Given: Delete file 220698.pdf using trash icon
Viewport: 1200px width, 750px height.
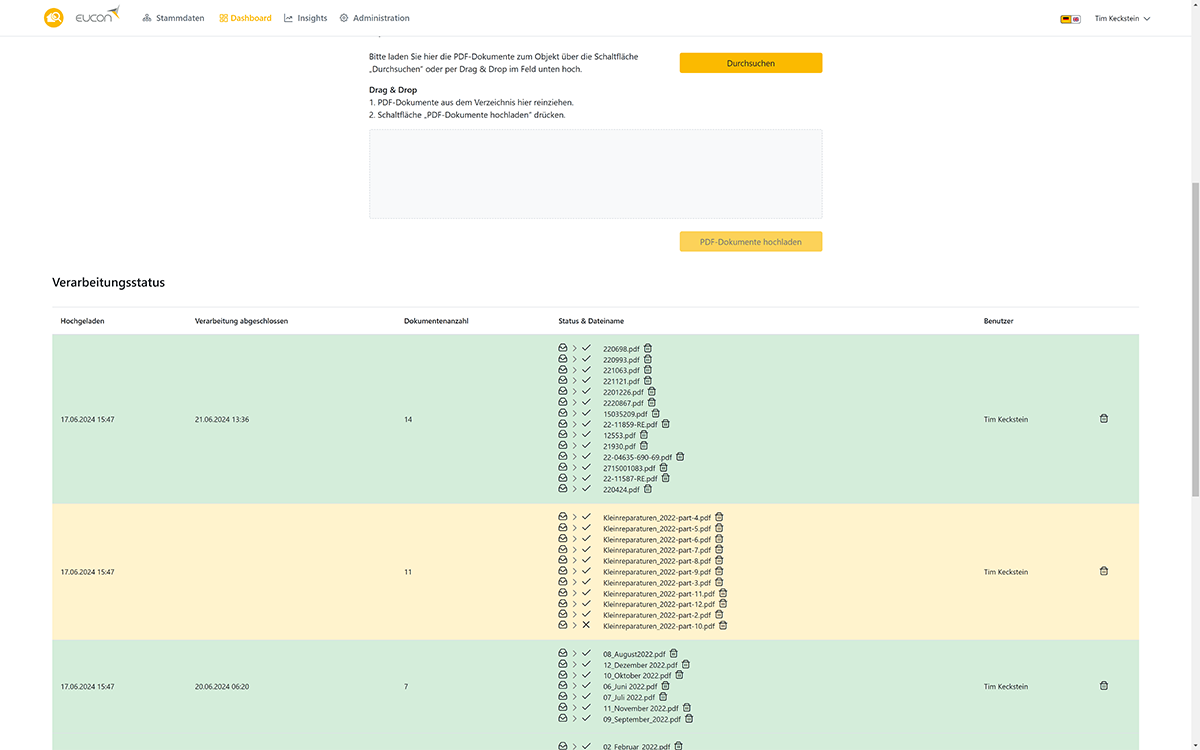Looking at the screenshot, I should tap(648, 348).
